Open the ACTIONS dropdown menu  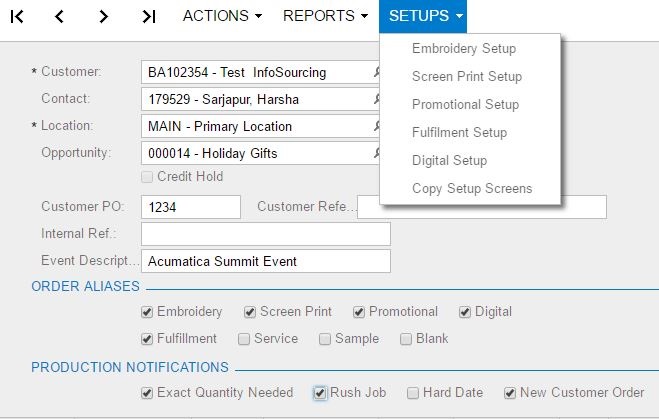click(x=222, y=16)
